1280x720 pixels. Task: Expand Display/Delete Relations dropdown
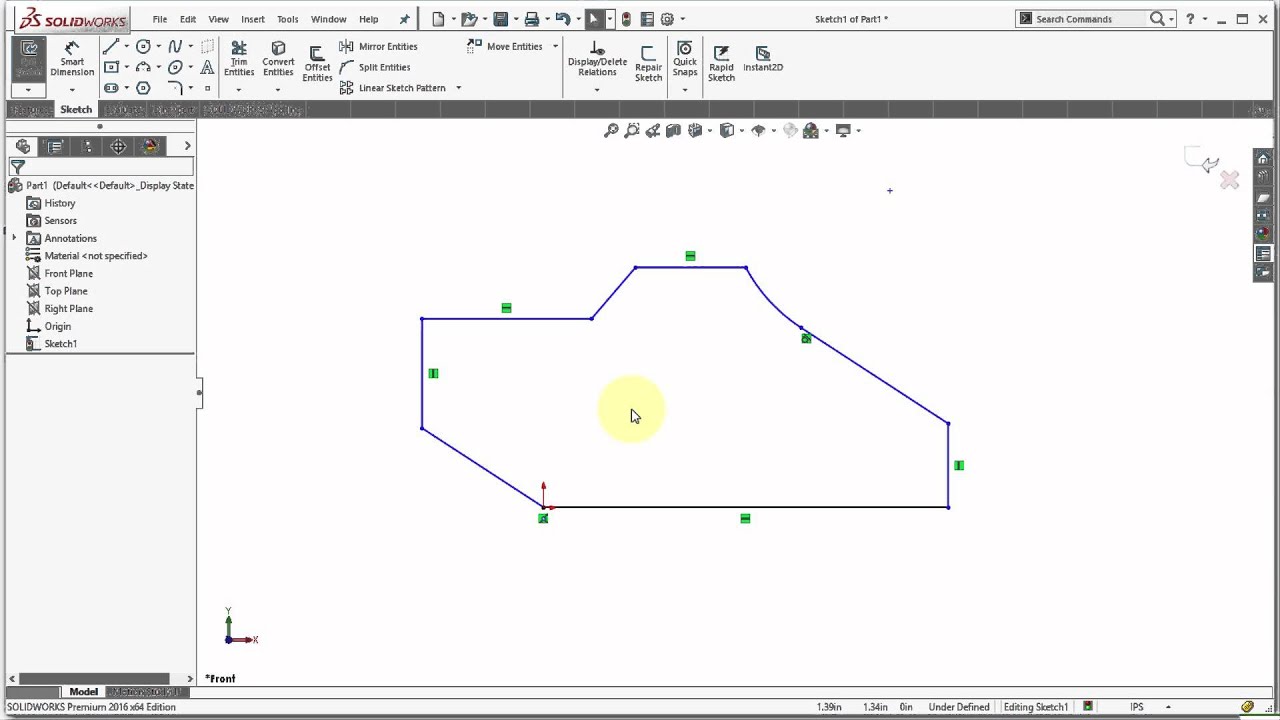point(597,90)
